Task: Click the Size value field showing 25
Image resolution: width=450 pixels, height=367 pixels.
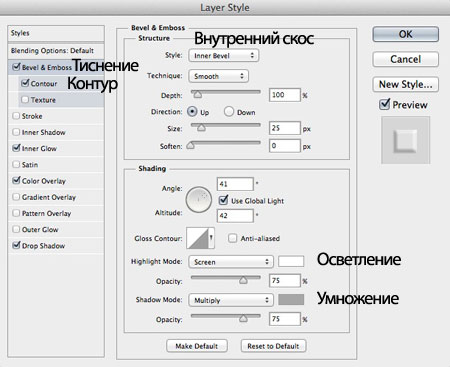Action: tap(284, 128)
